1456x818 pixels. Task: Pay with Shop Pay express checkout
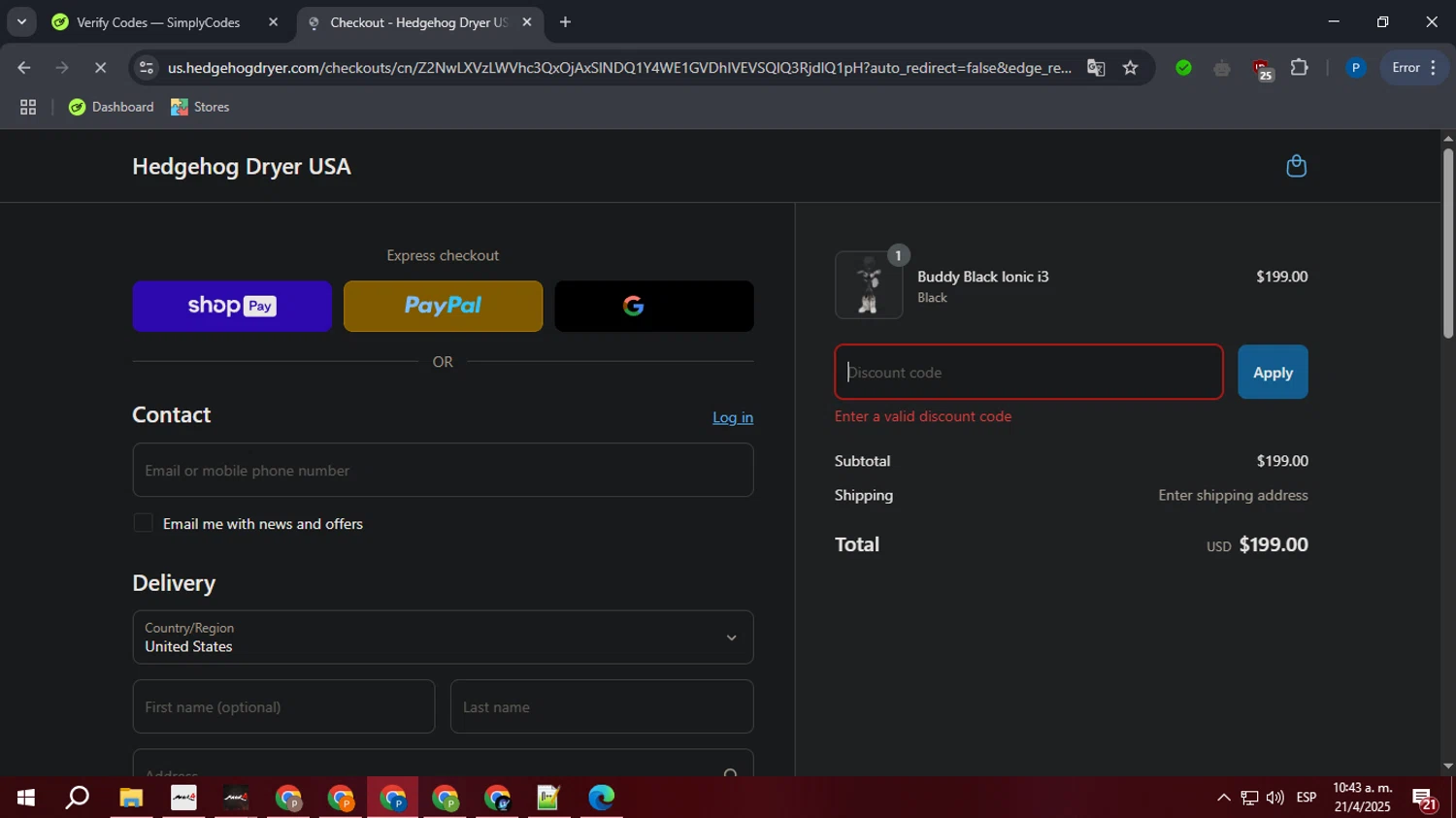(x=232, y=307)
